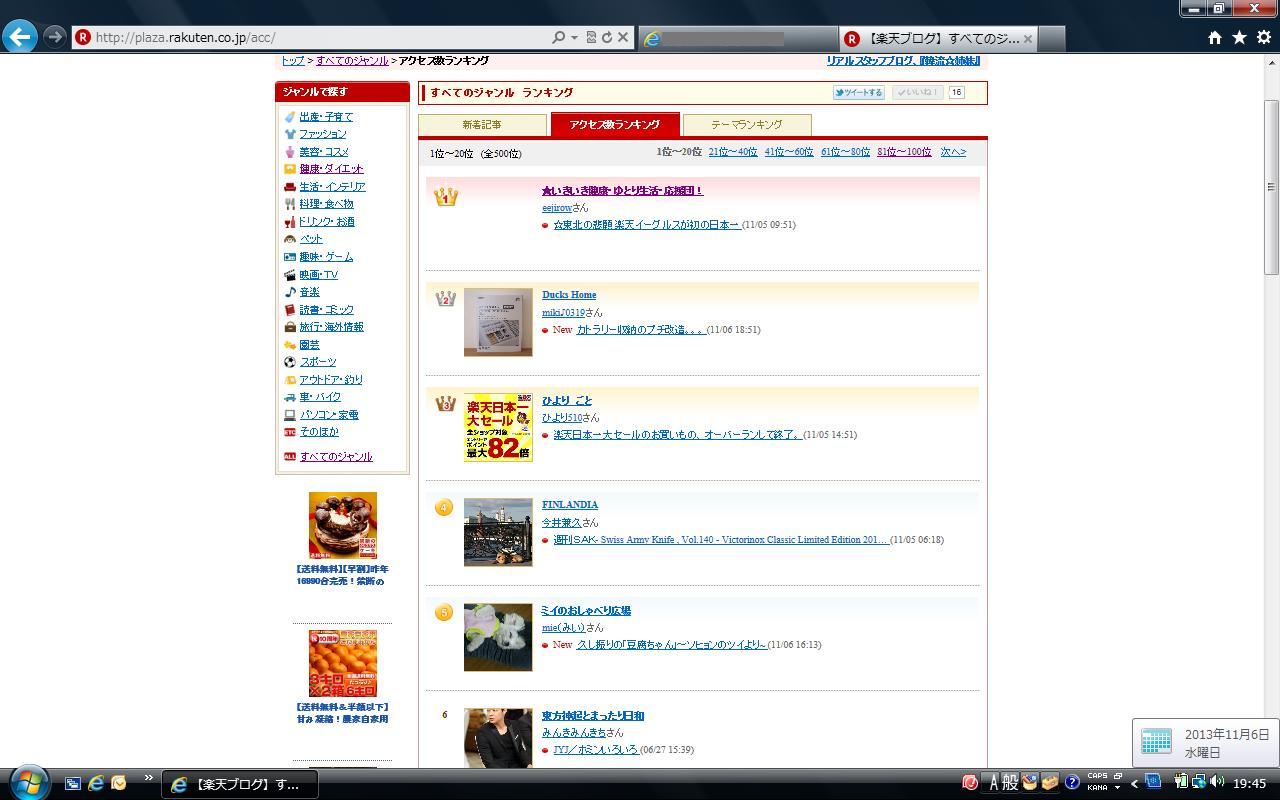
Task: Click the Tweet button (ツイートする)
Action: [859, 92]
